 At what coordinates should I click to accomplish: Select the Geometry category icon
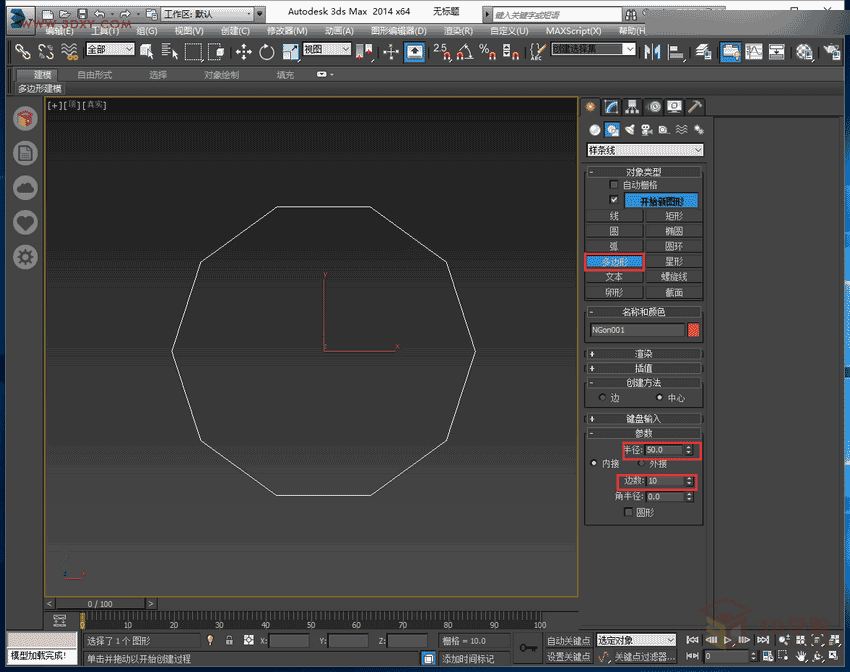tap(595, 130)
